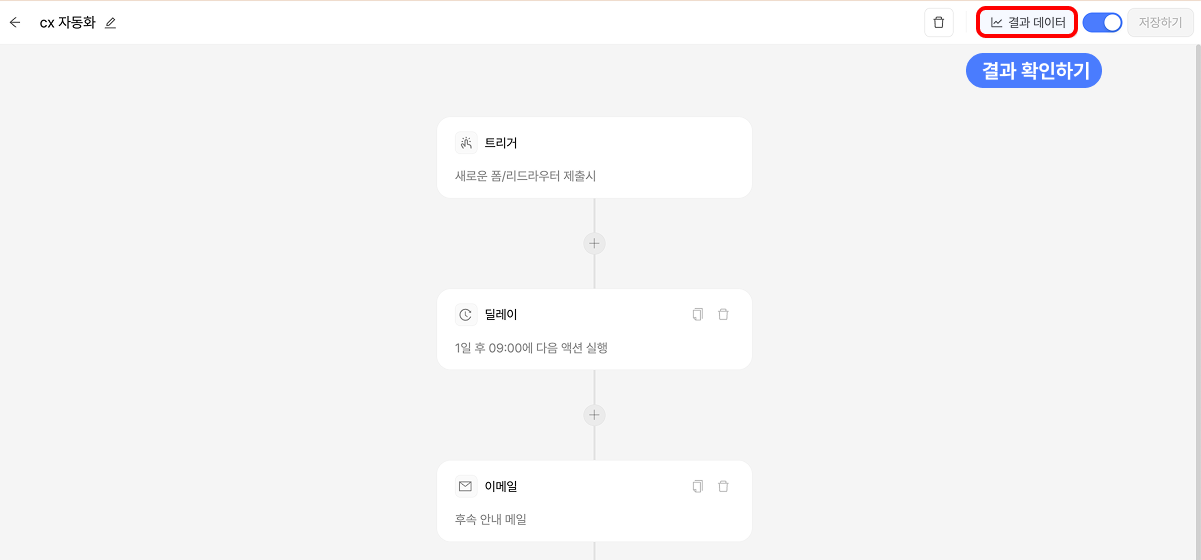The width and height of the screenshot is (1201, 560).
Task: Open 결과 데이터 results button
Action: (x=1028, y=22)
